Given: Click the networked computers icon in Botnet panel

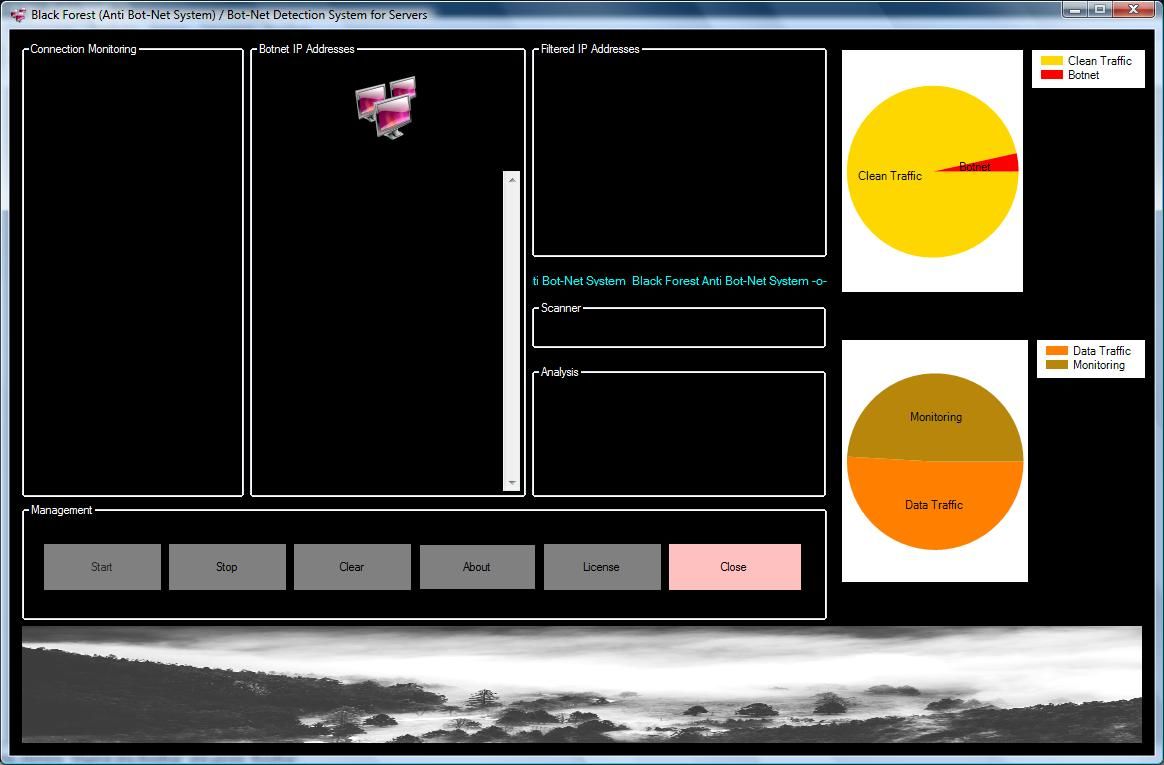Looking at the screenshot, I should (386, 108).
